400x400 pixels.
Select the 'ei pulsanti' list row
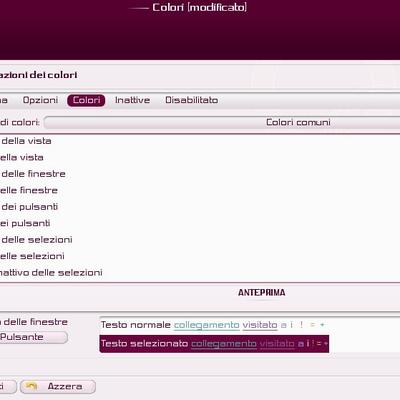click(x=200, y=223)
